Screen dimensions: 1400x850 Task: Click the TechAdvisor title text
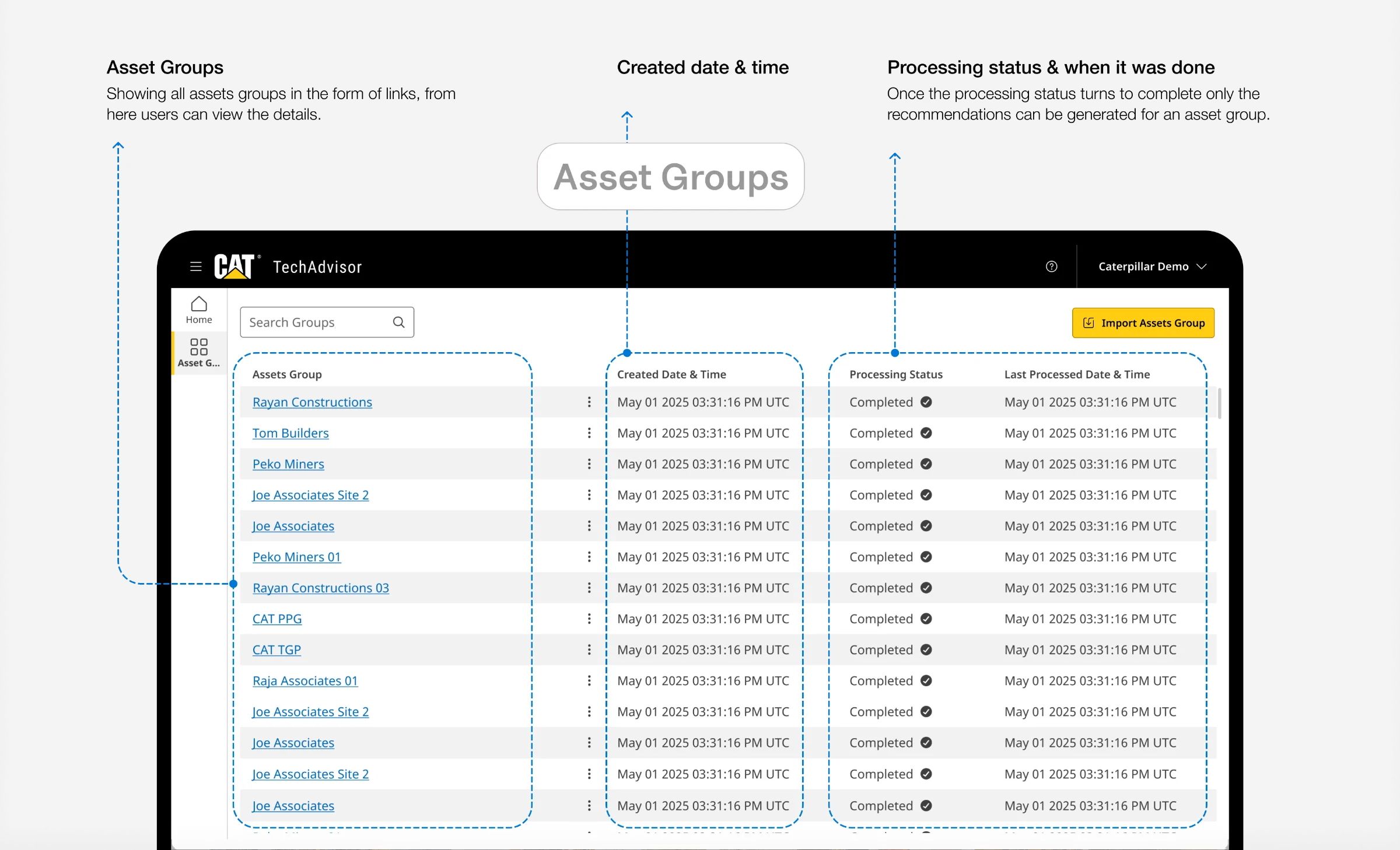tap(317, 267)
